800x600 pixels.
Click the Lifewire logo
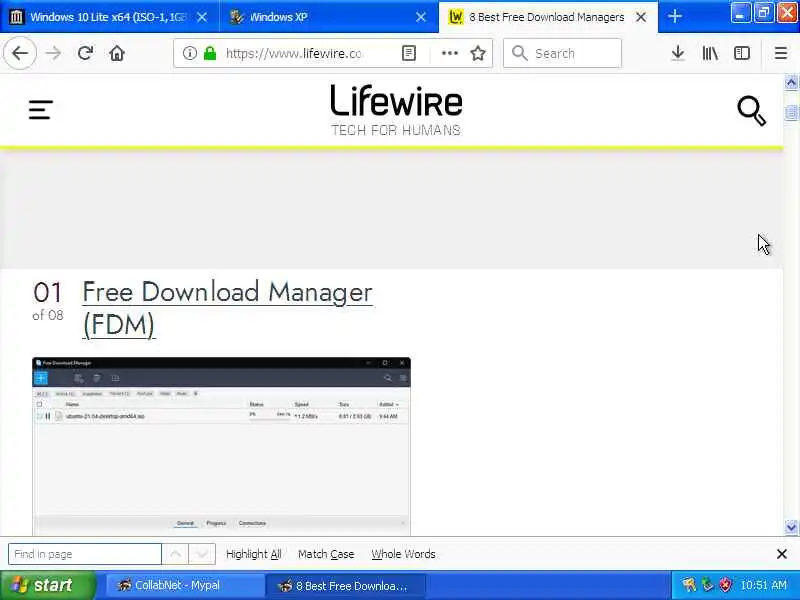(396, 110)
